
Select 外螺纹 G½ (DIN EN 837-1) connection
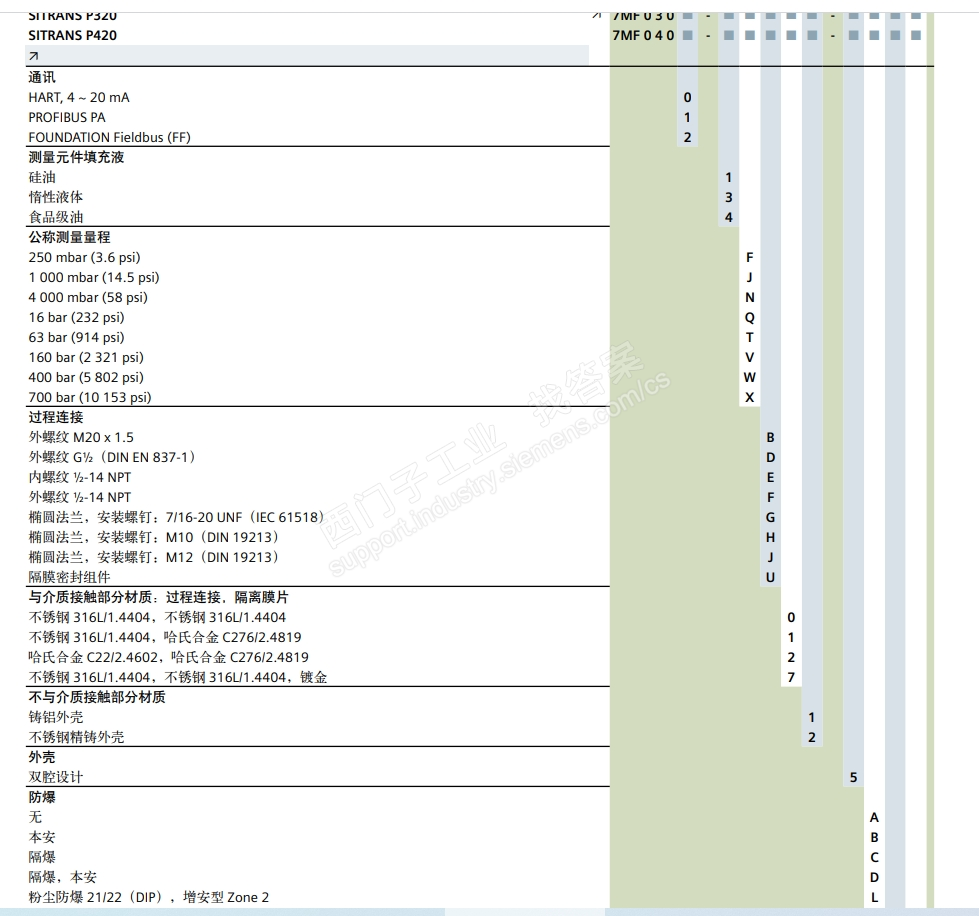click(x=113, y=457)
